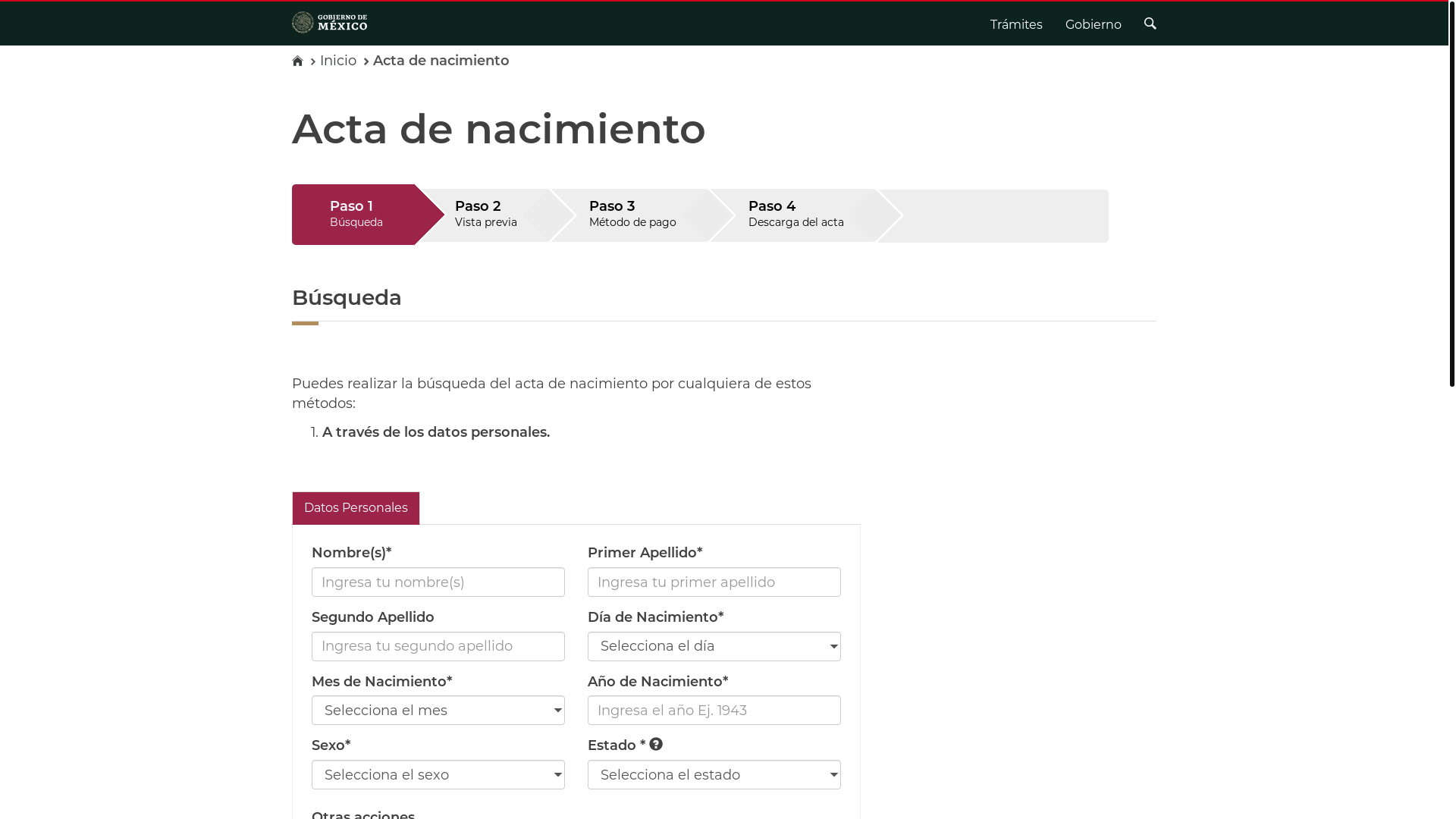Focus the Nombre(s) input field

tap(438, 582)
